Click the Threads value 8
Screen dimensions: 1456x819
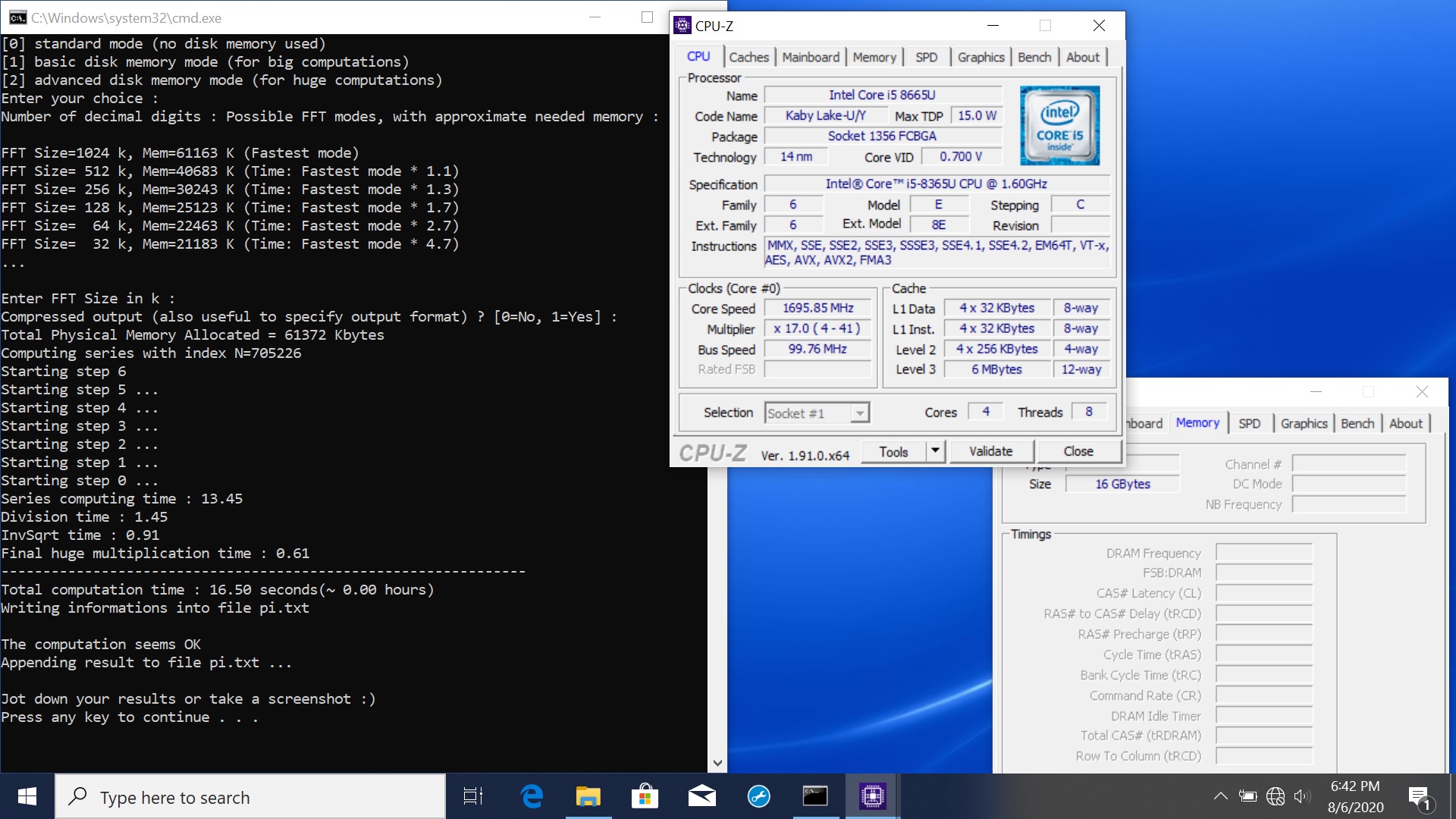click(x=1089, y=413)
